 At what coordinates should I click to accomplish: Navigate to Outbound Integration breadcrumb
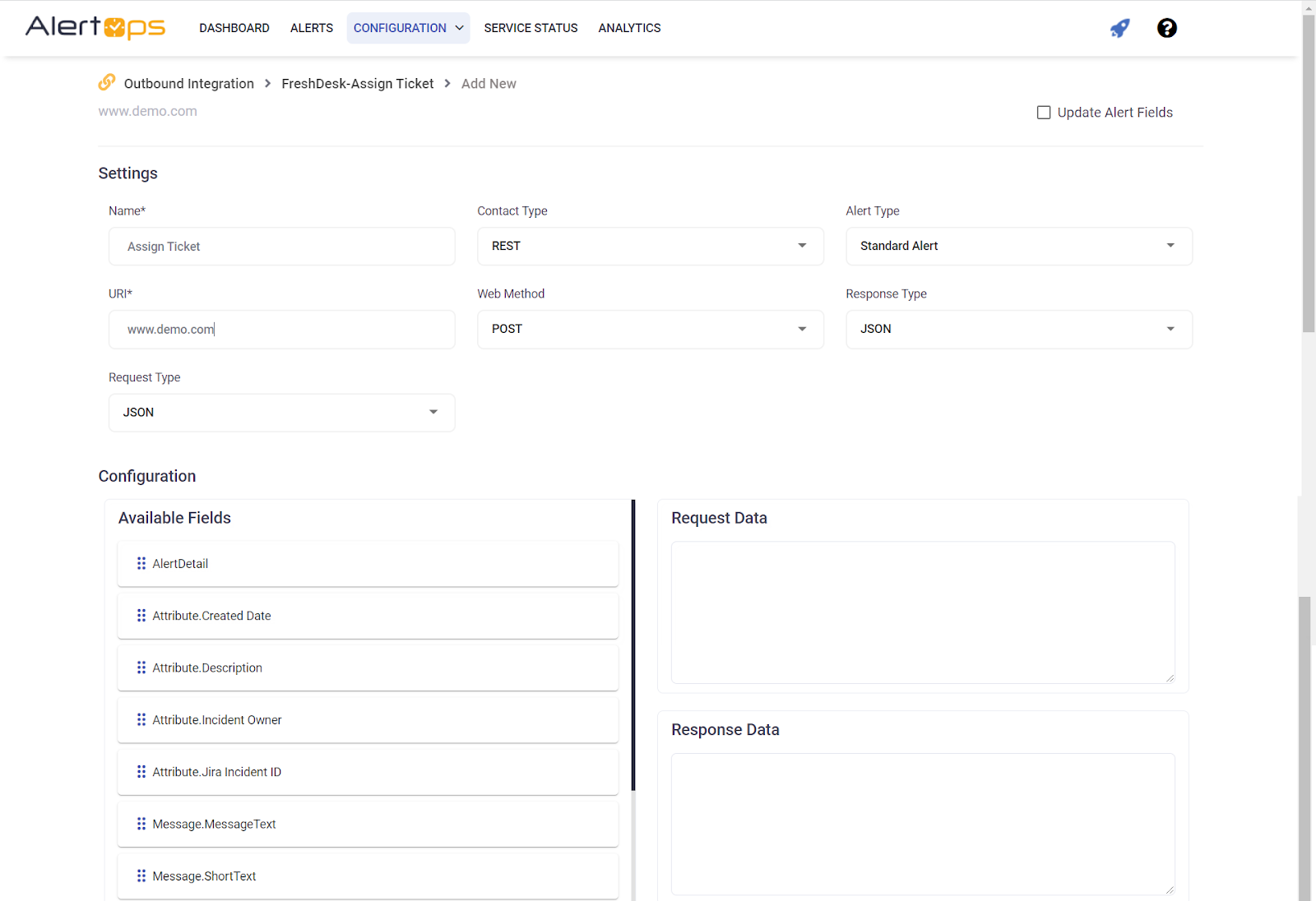tap(188, 84)
